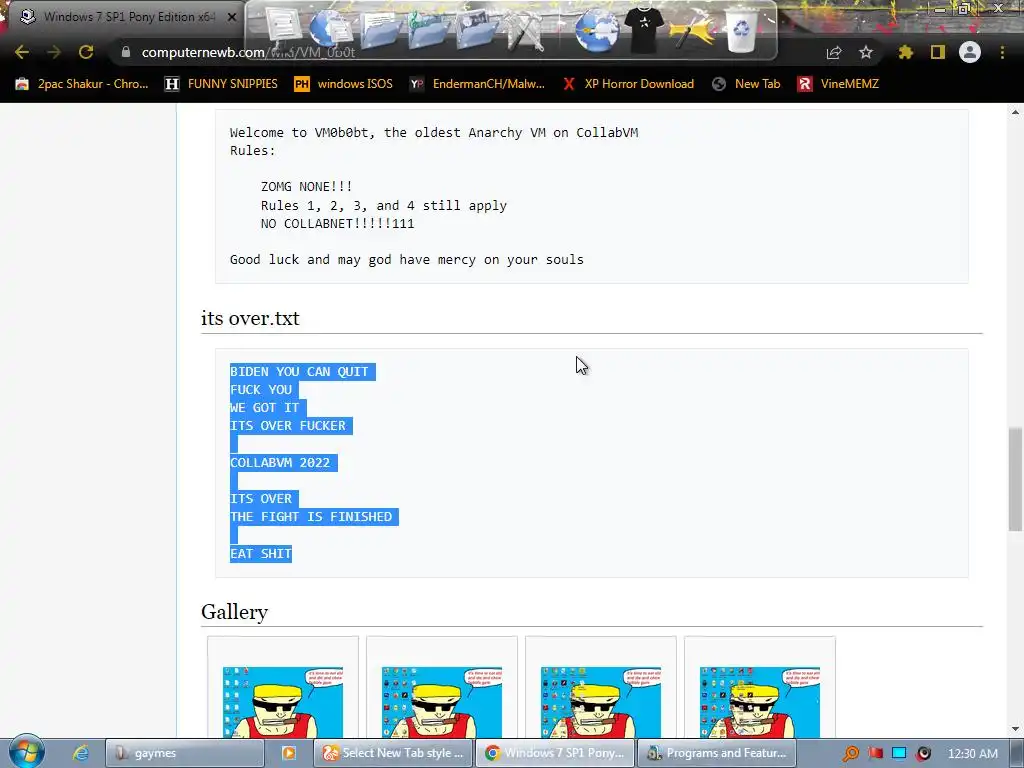Image resolution: width=1024 pixels, height=768 pixels.
Task: Open the FUNNY SNIPPIES bookmark
Action: (x=221, y=84)
